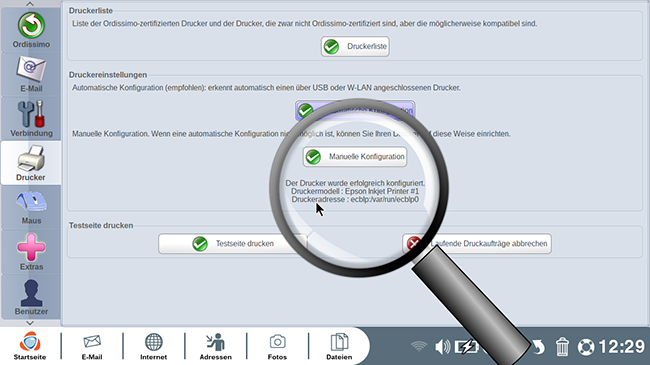Open Adressen contacts in the taskbar
Viewport: 650px width, 365px height.
(216, 346)
